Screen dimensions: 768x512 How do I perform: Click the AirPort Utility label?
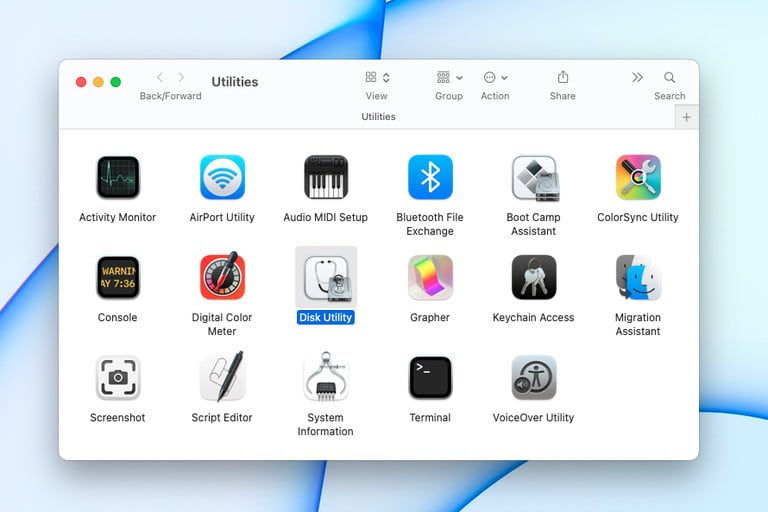tap(222, 217)
